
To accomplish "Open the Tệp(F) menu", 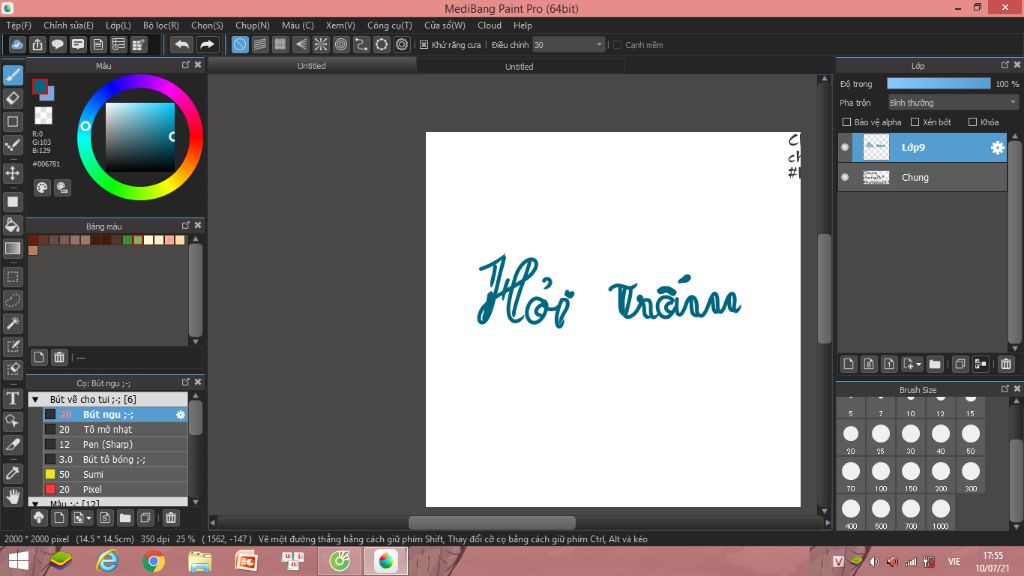I will point(19,25).
